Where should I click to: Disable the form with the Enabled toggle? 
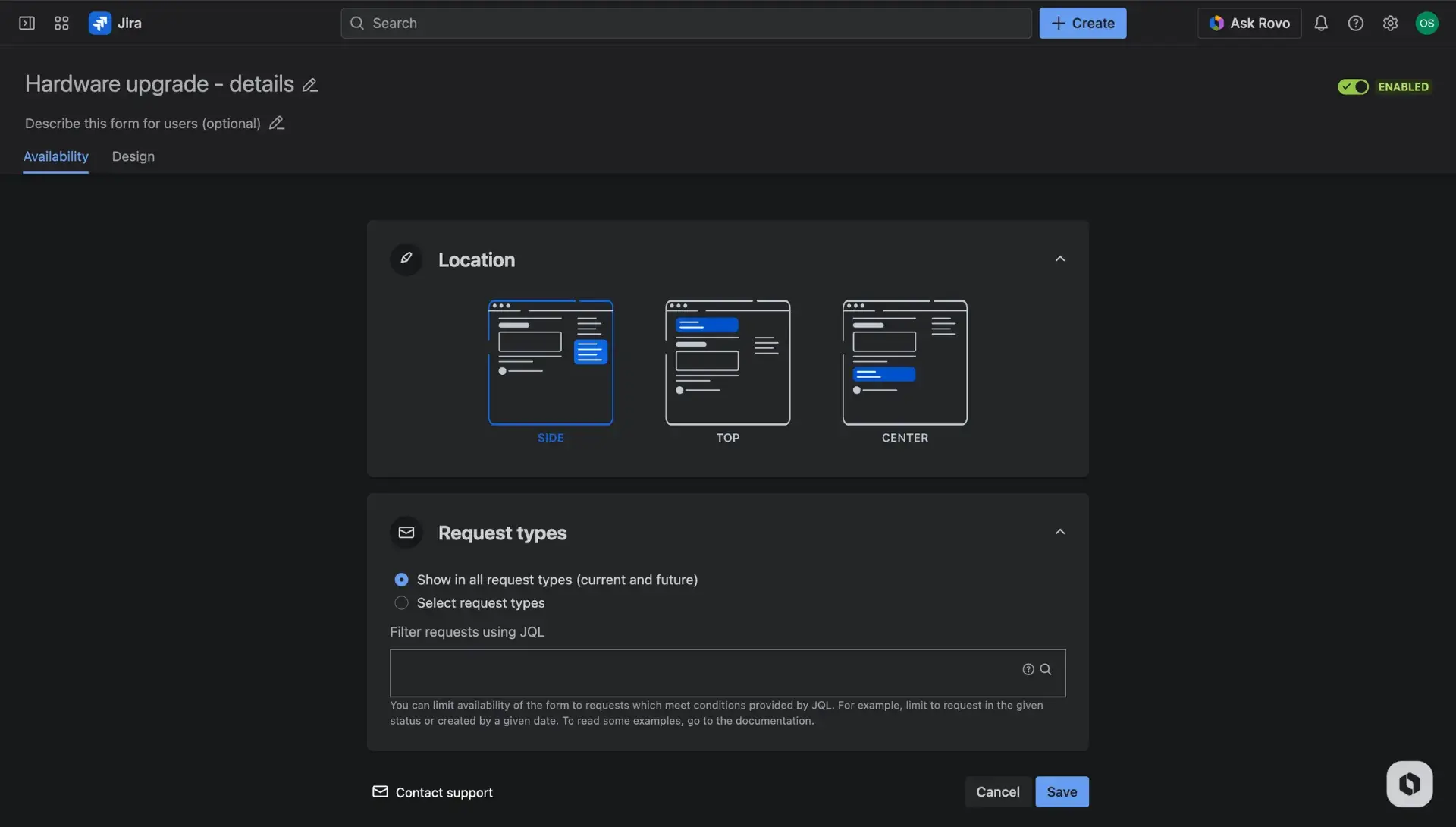(x=1353, y=86)
